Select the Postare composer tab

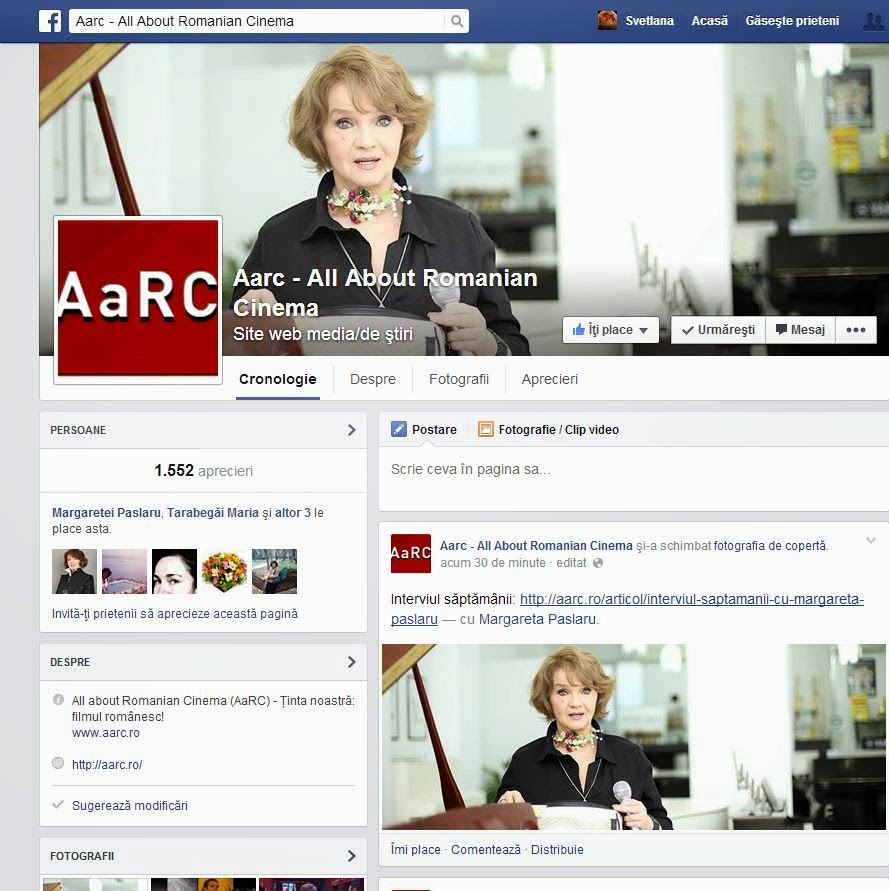pyautogui.click(x=424, y=430)
